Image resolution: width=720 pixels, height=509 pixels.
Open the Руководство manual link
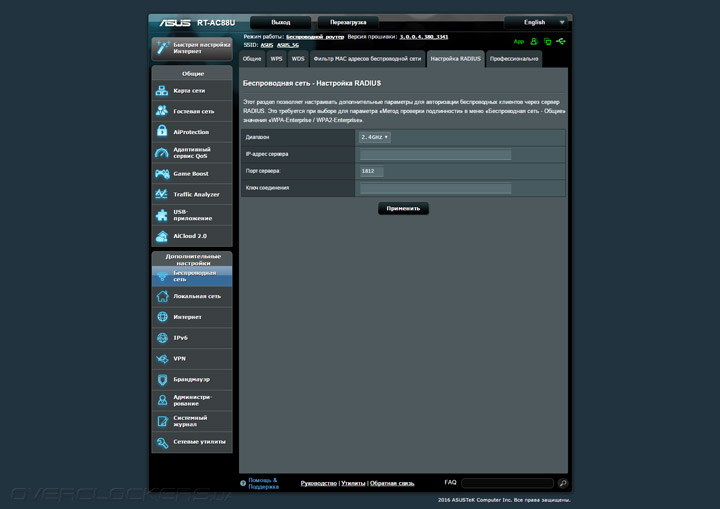click(x=319, y=483)
